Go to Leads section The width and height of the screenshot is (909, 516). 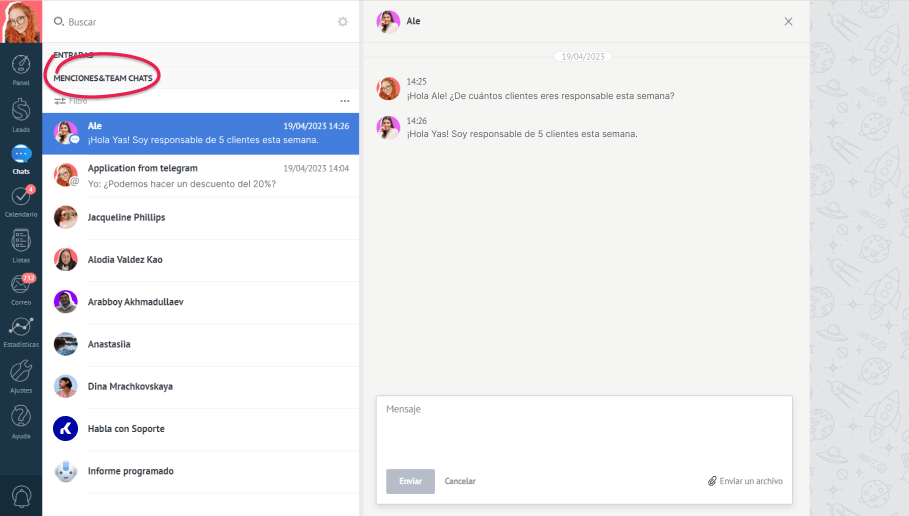pyautogui.click(x=21, y=113)
